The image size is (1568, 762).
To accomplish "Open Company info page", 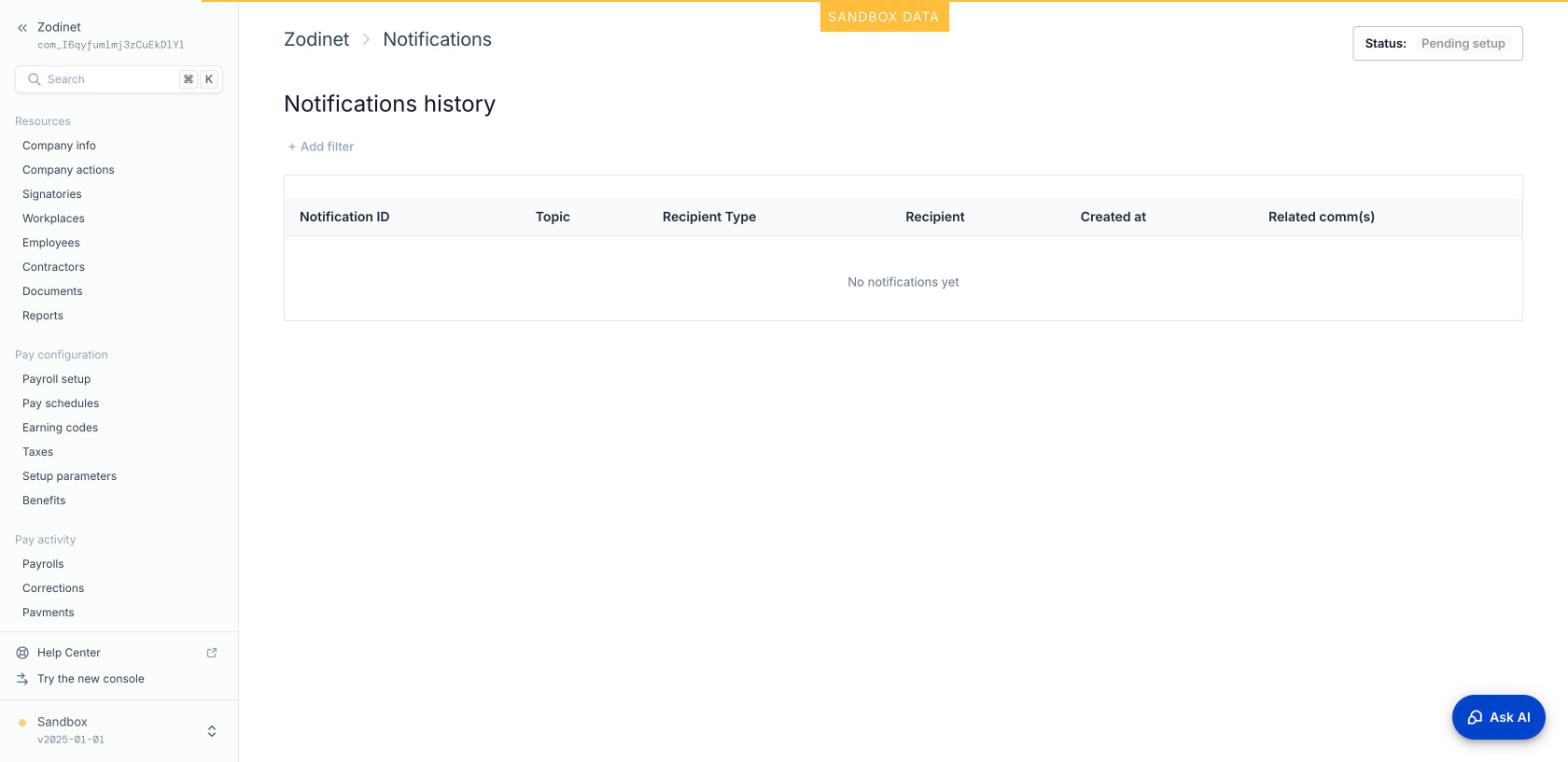I will coord(59,146).
